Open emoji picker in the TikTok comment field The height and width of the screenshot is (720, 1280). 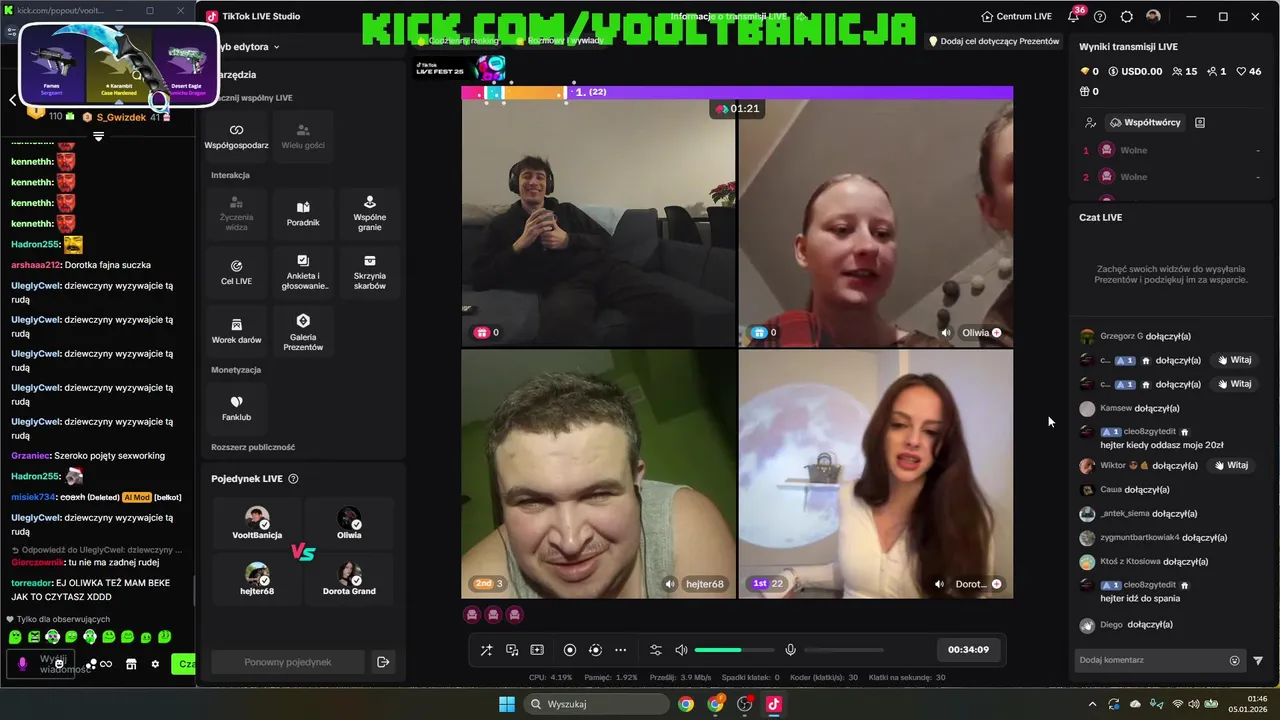coord(1234,660)
